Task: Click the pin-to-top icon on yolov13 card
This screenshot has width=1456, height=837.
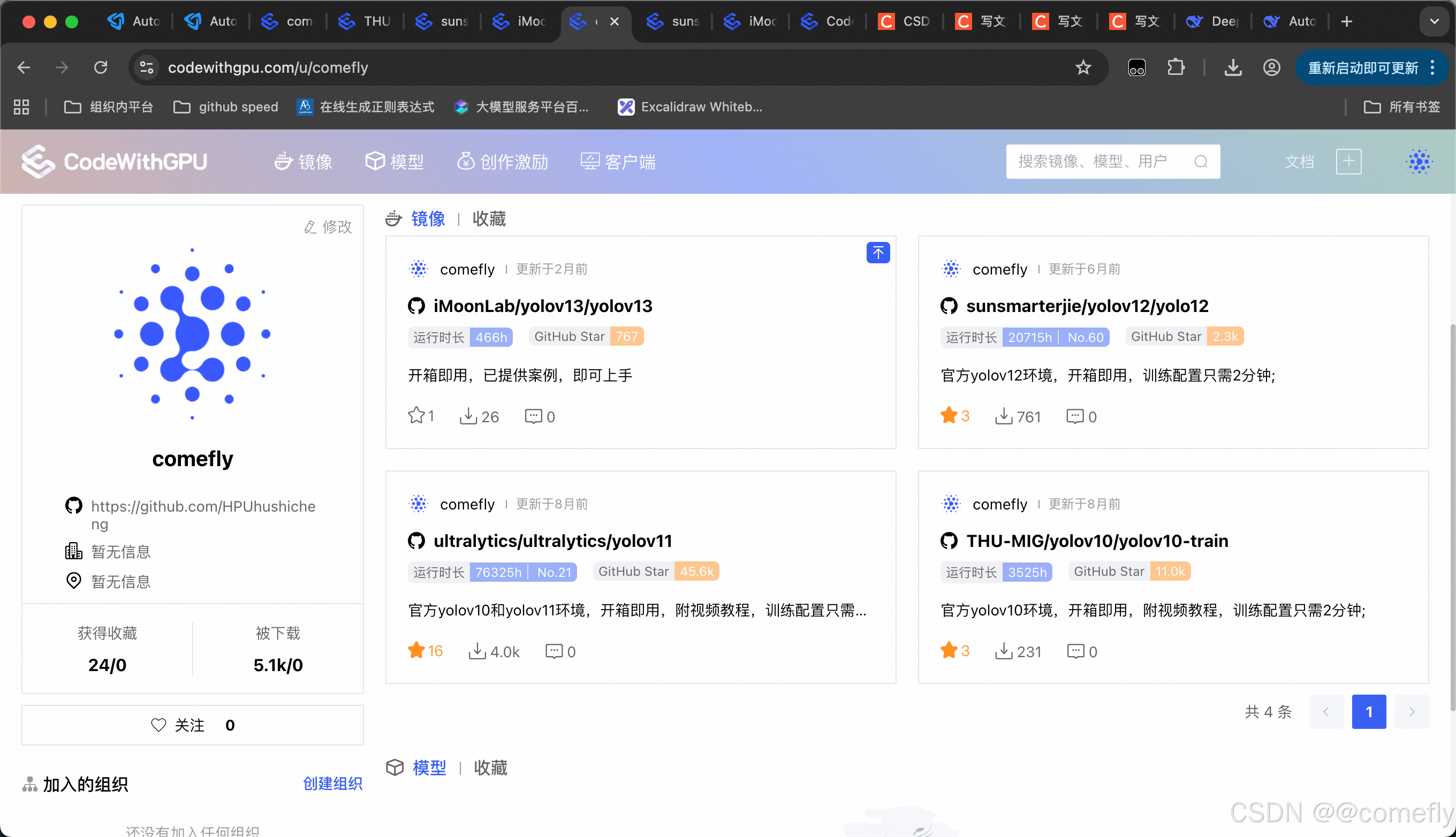Action: click(878, 253)
